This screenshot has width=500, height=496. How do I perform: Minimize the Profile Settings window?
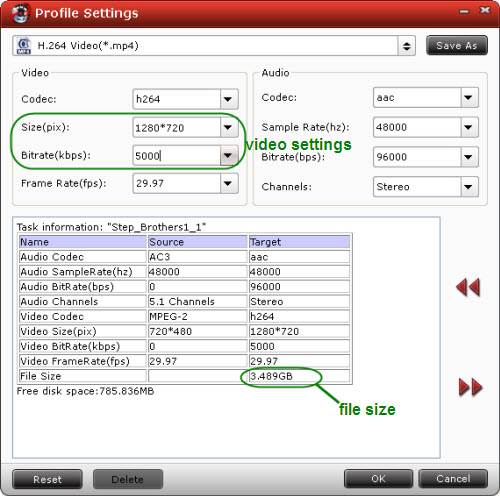464,12
